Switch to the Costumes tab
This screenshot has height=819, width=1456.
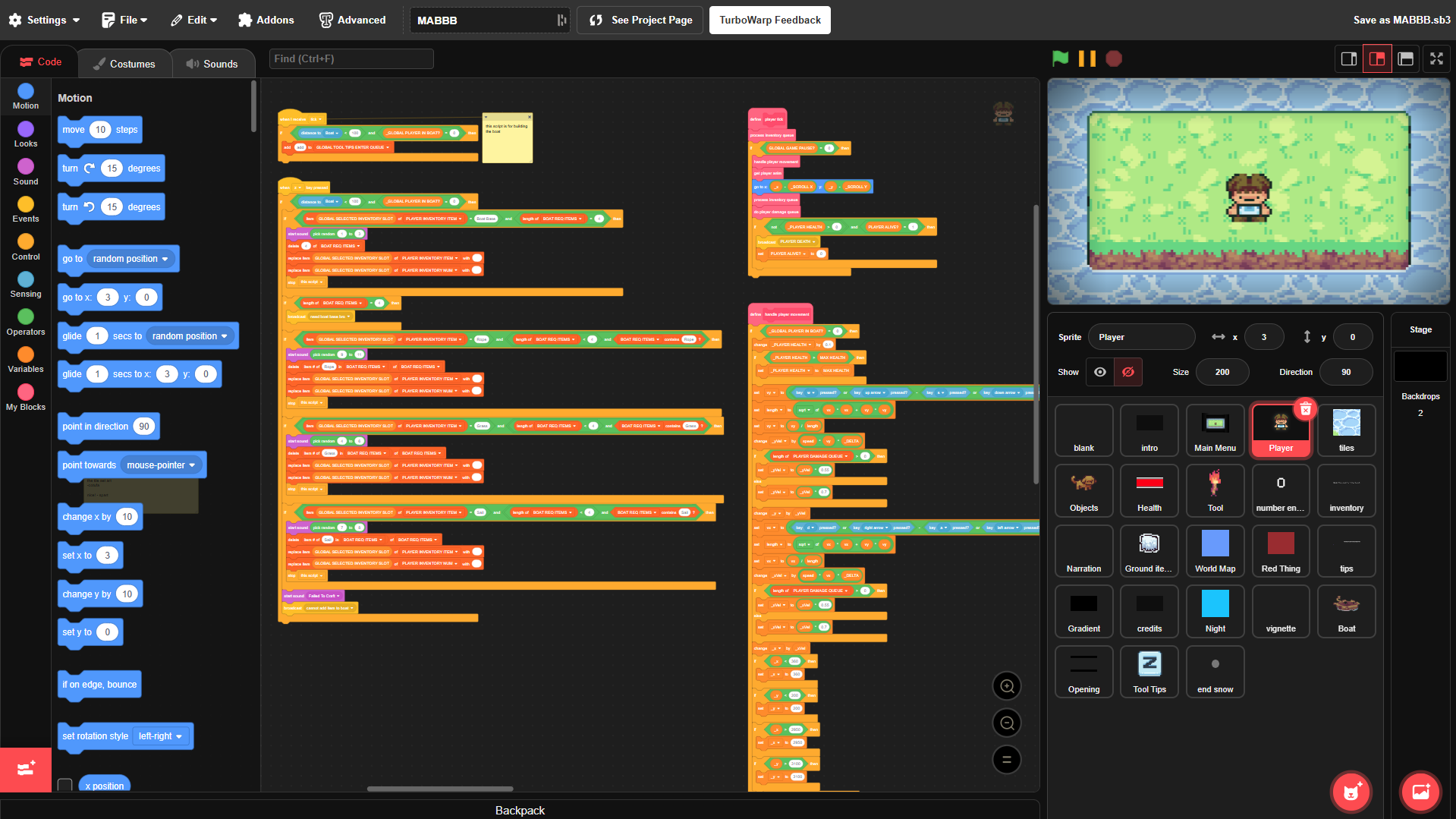tap(124, 64)
